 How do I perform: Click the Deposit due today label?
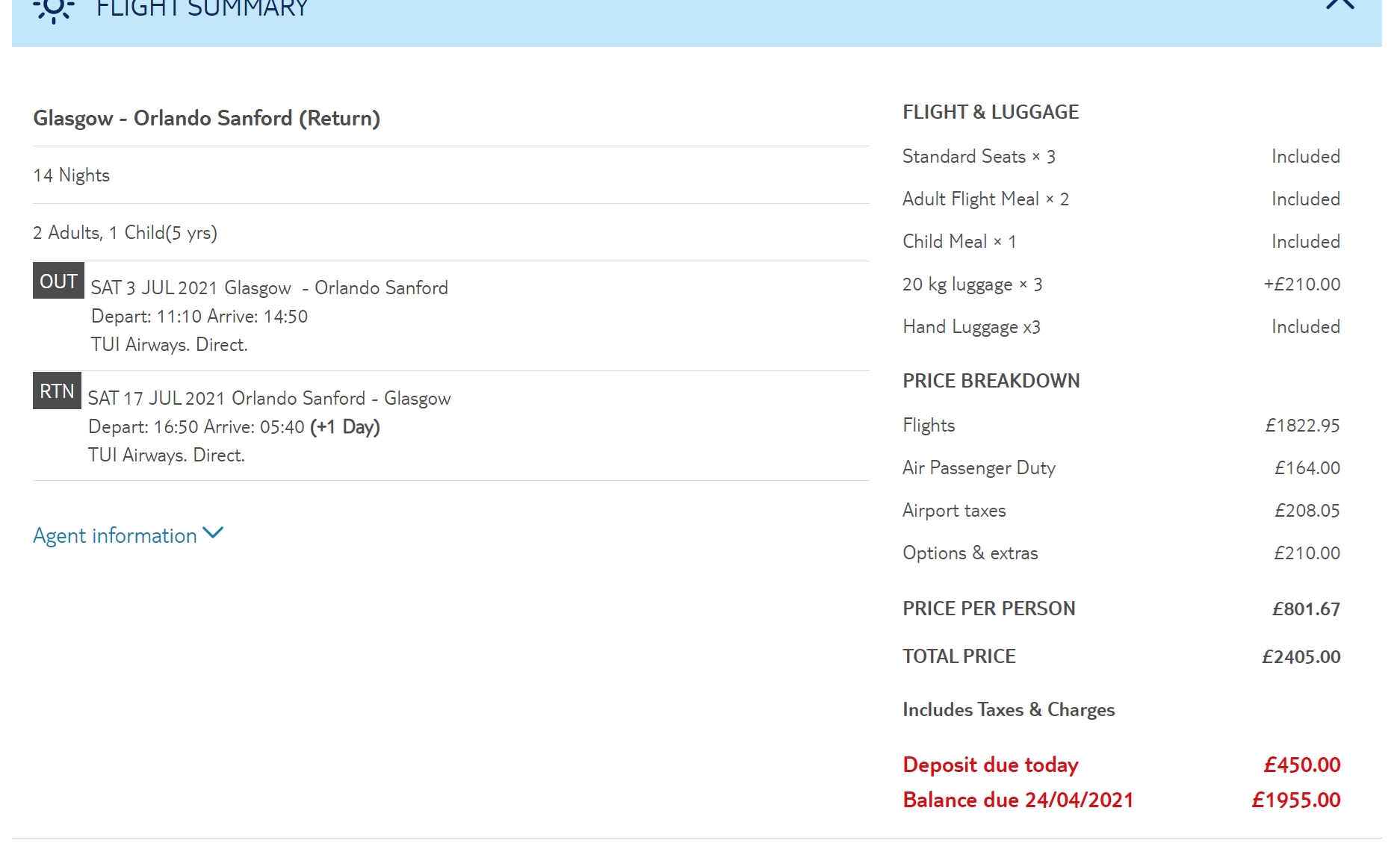(991, 765)
